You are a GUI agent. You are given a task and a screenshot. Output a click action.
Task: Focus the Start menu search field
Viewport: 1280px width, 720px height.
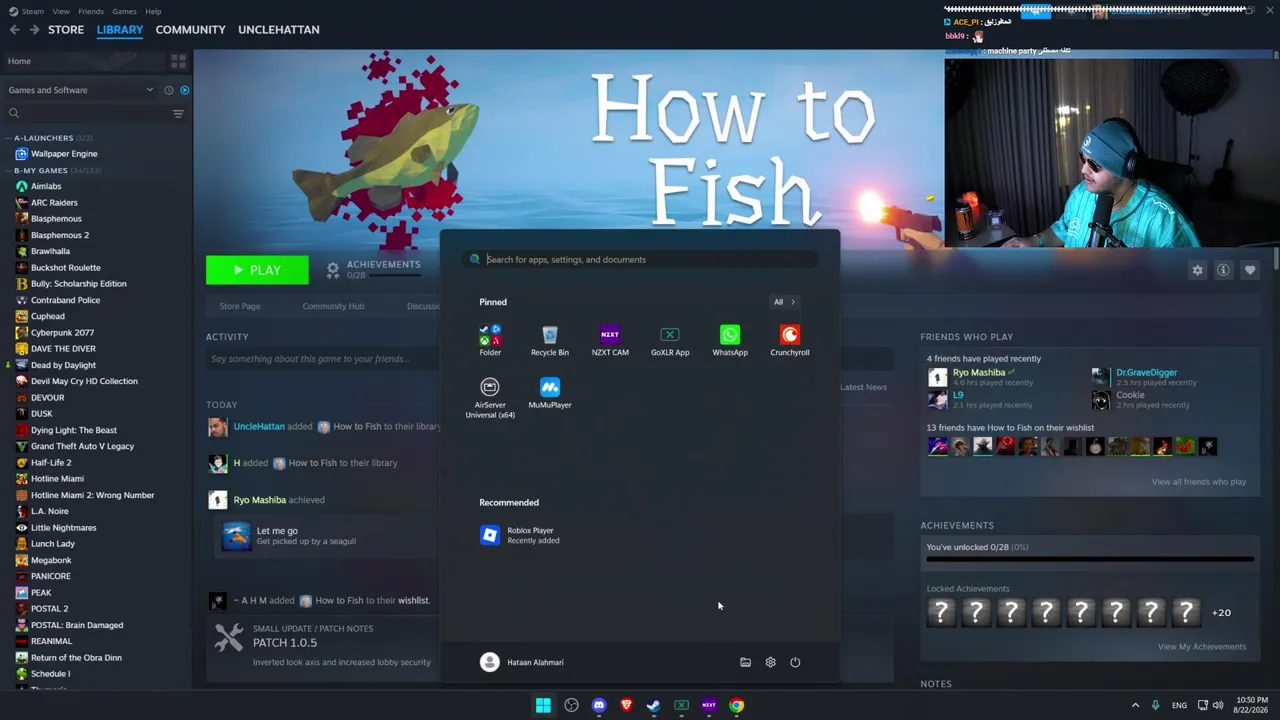[641, 259]
